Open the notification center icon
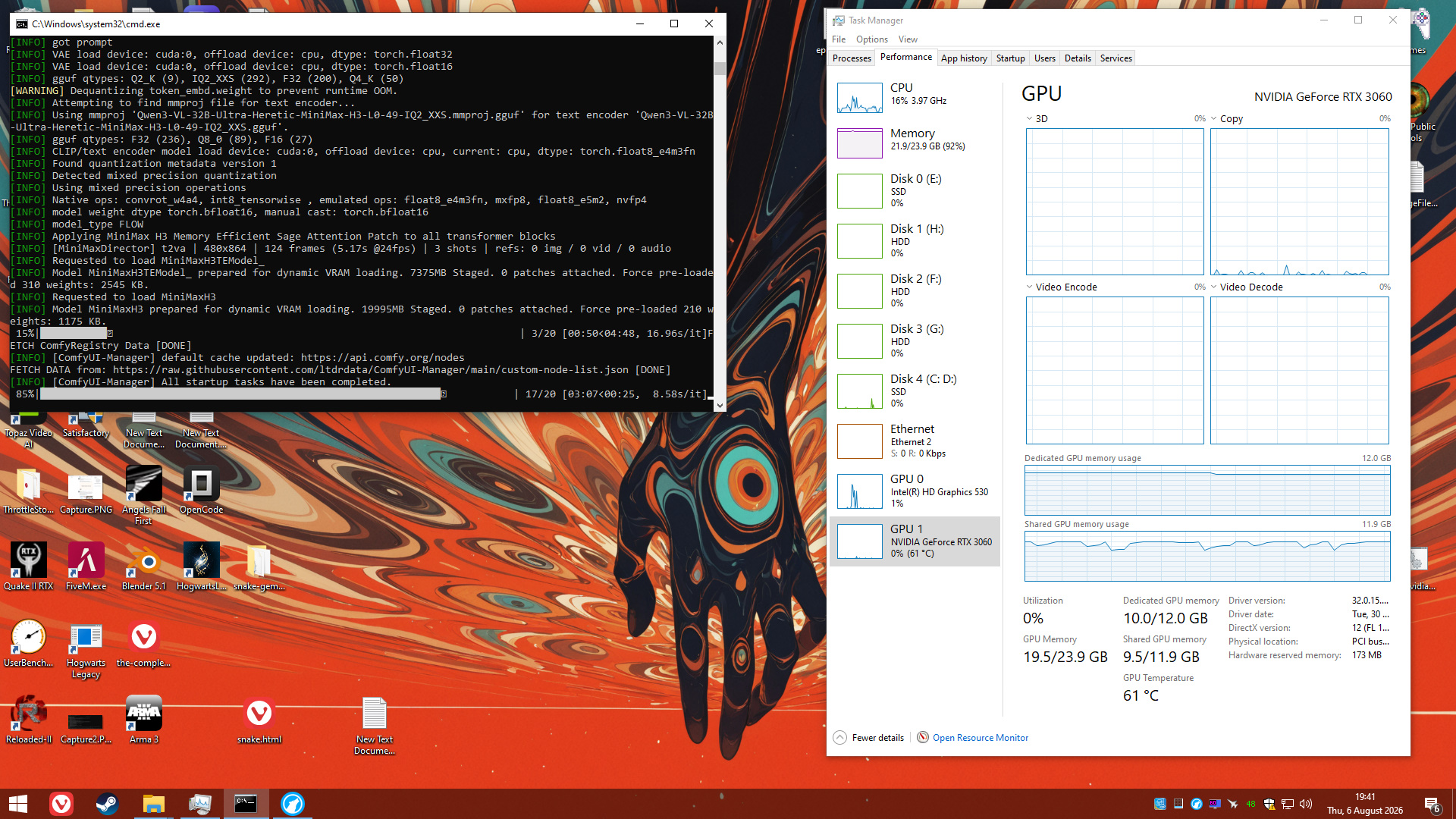 (x=1432, y=805)
